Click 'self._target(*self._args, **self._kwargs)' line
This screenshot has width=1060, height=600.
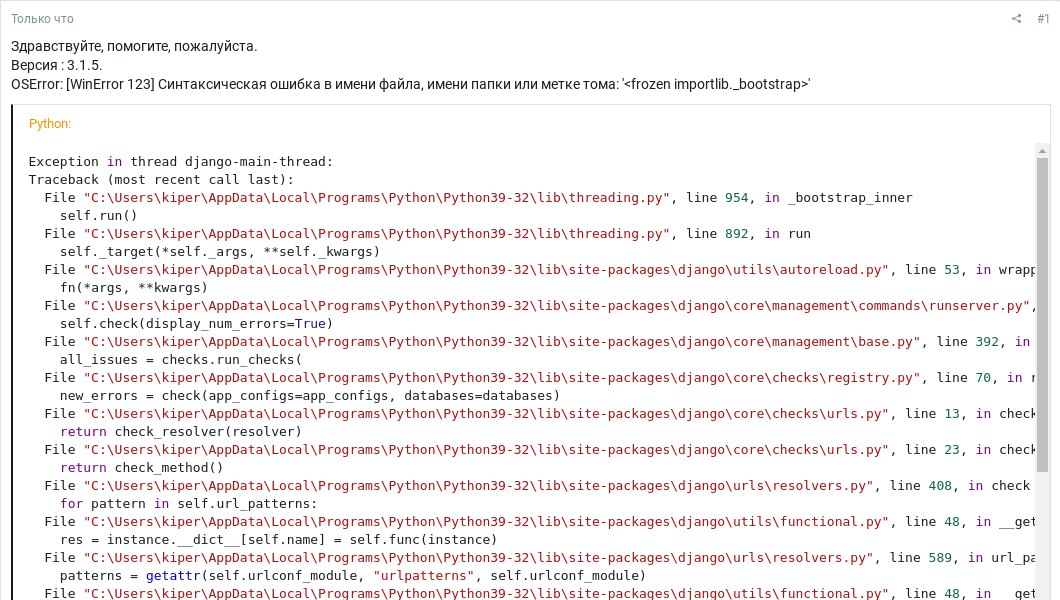(220, 251)
